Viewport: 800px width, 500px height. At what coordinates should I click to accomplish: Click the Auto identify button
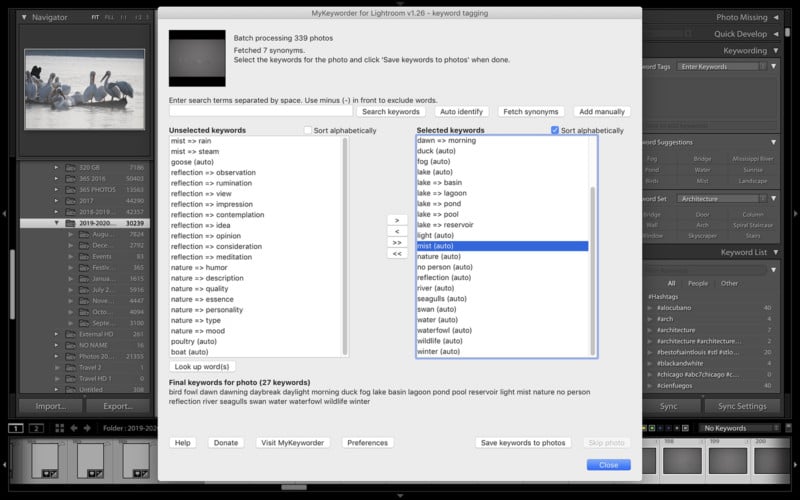[461, 112]
